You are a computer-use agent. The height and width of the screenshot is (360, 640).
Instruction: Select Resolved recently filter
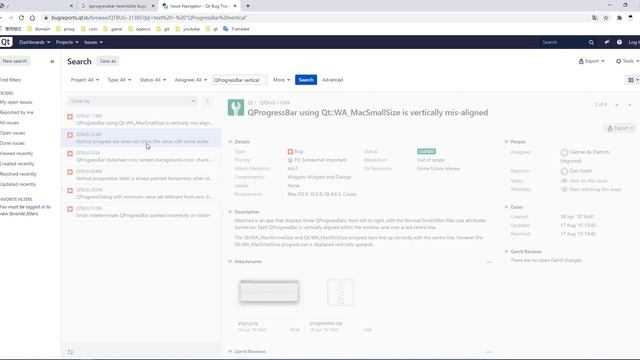click(x=18, y=174)
